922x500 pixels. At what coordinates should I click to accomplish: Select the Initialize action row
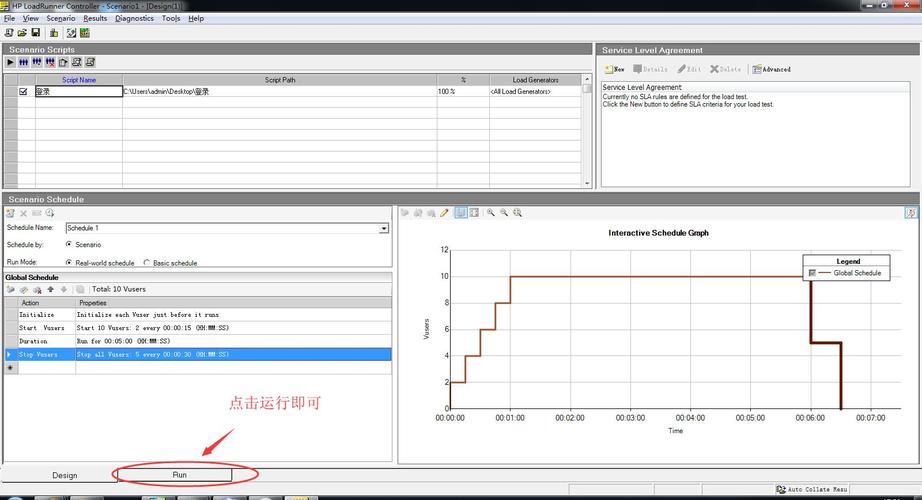pyautogui.click(x=198, y=315)
